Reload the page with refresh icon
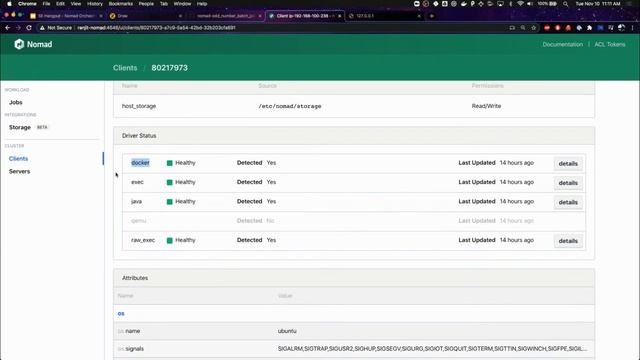This screenshot has width=640, height=360. click(x=29, y=28)
